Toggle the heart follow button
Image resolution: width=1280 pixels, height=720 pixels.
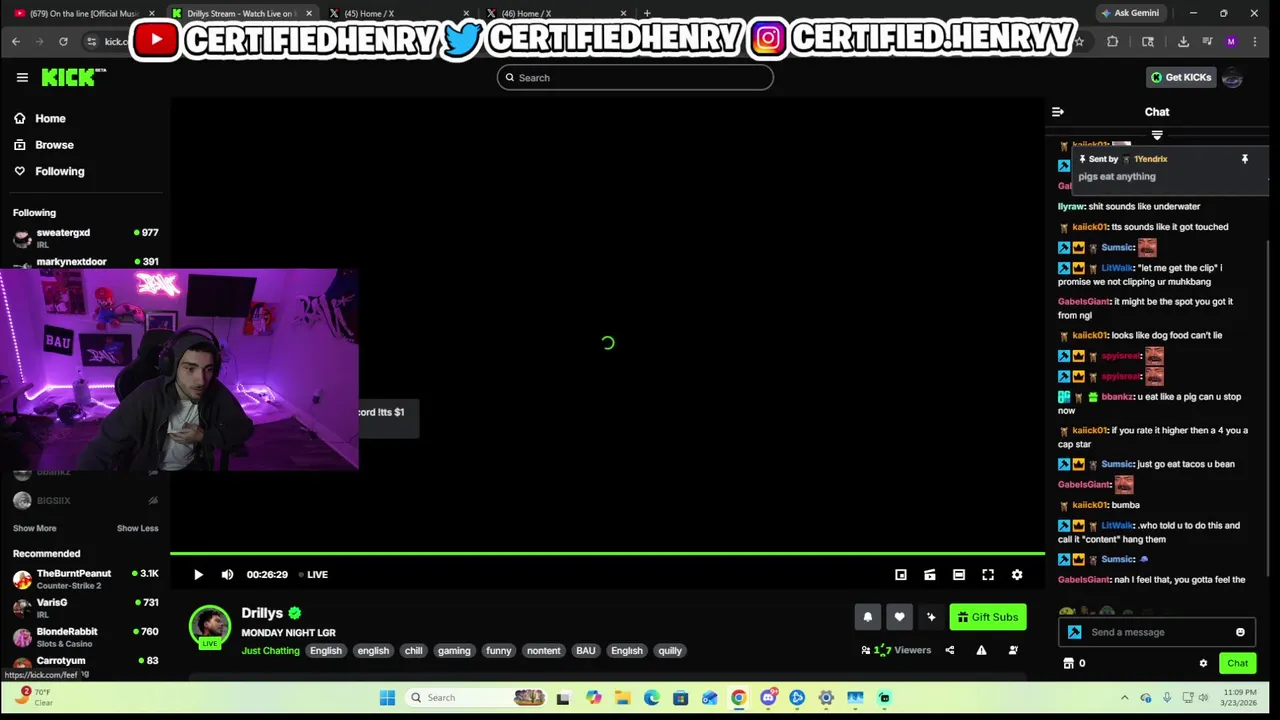899,617
